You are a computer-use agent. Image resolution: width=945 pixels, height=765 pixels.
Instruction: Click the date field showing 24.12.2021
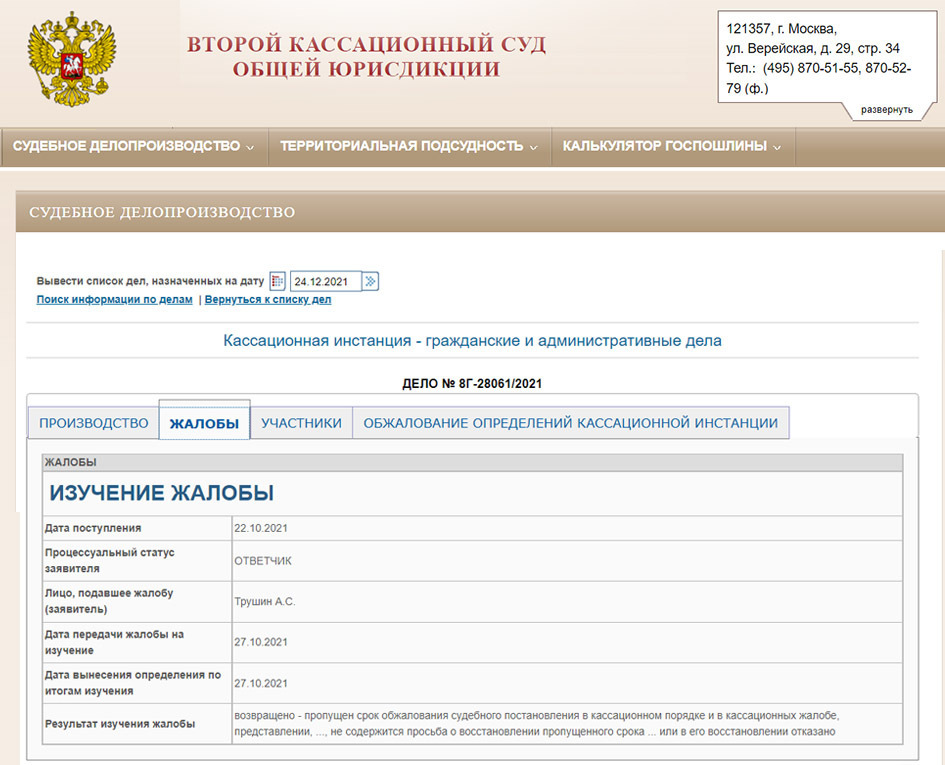pos(325,282)
